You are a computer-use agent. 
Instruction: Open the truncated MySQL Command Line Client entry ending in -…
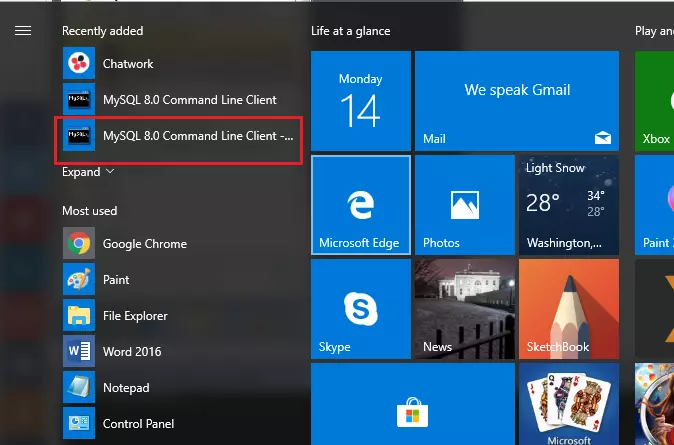point(178,136)
